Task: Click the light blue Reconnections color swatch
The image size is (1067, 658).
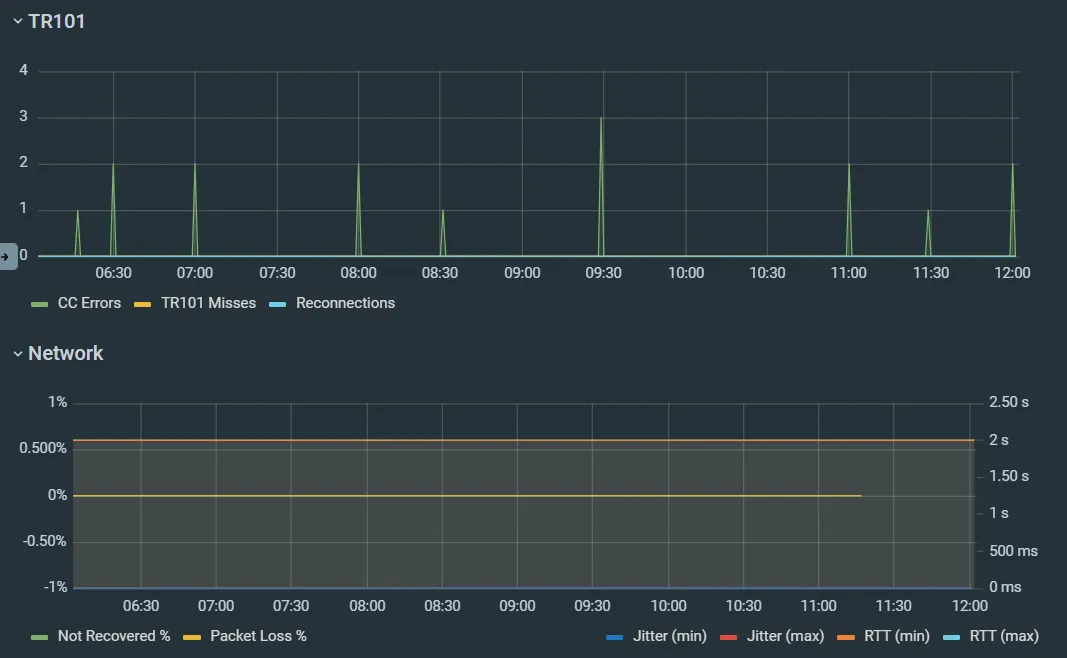Action: point(278,304)
